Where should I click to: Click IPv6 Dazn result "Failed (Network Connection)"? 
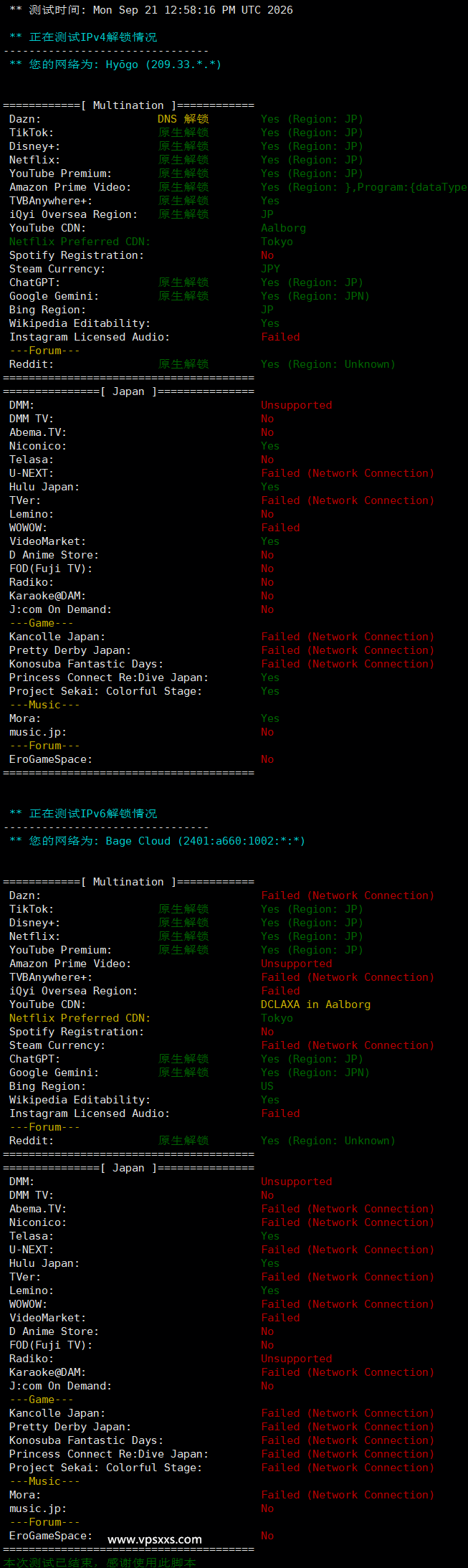(x=348, y=895)
